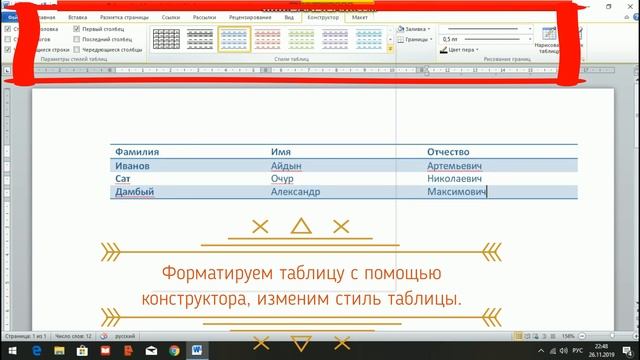The image size is (640, 360).
Task: Click the русский language indicator
Action: 124,336
